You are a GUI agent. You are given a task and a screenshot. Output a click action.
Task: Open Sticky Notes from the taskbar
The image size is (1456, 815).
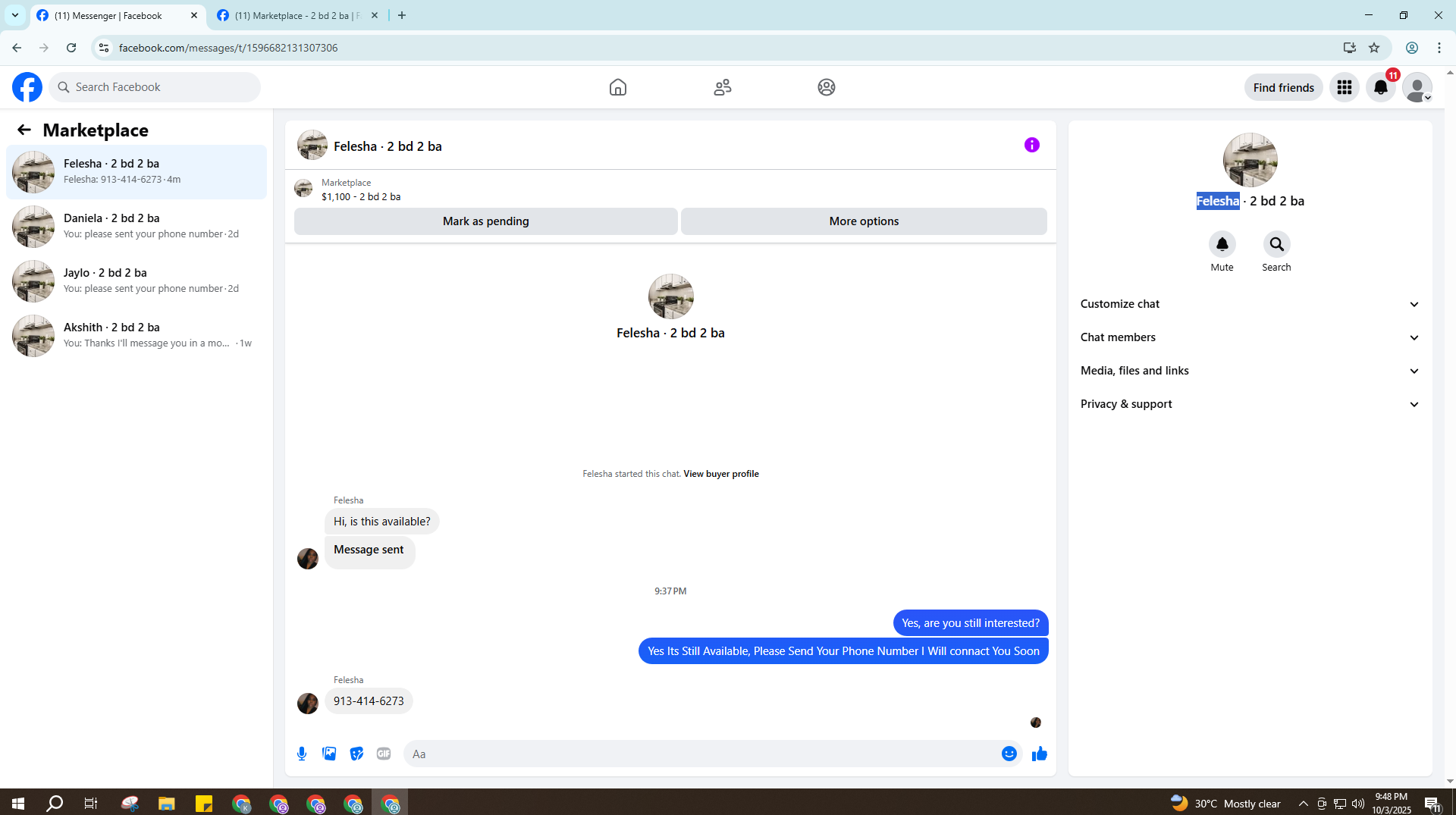[x=204, y=803]
